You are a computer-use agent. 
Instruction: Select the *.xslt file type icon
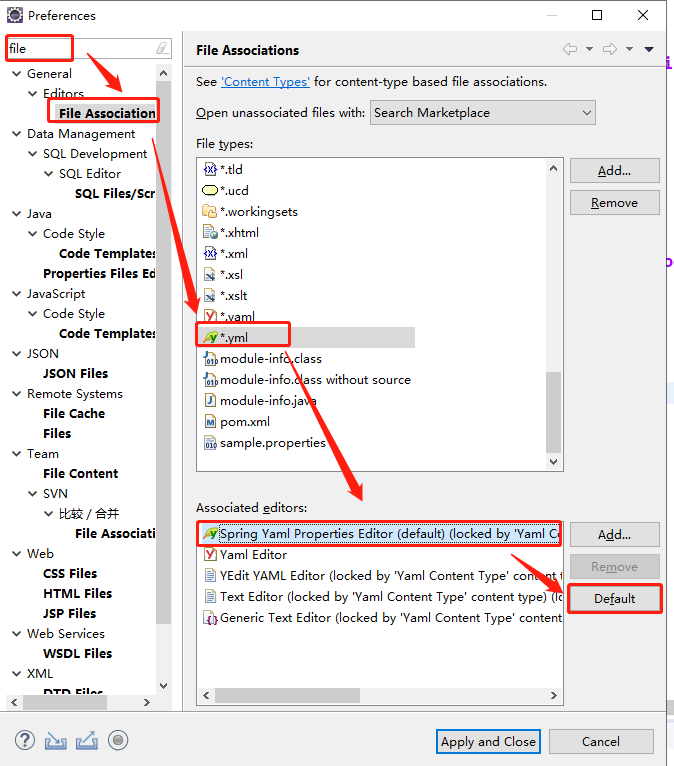click(x=210, y=296)
